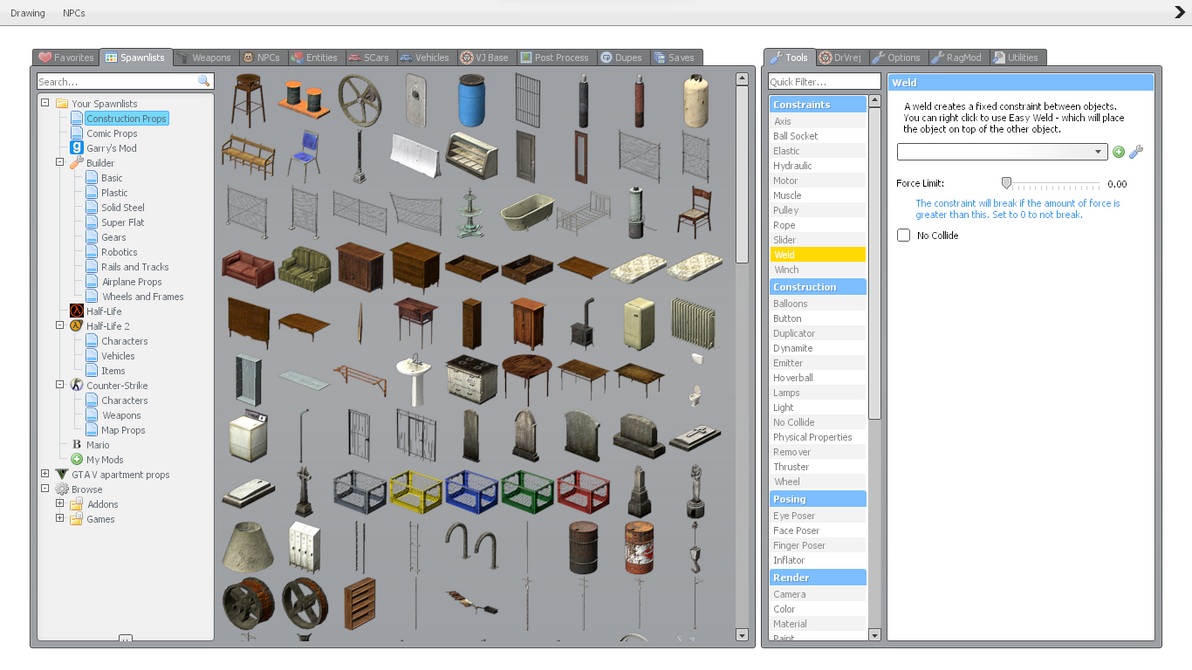
Task: Enable the No Collide checkbox
Action: point(903,235)
